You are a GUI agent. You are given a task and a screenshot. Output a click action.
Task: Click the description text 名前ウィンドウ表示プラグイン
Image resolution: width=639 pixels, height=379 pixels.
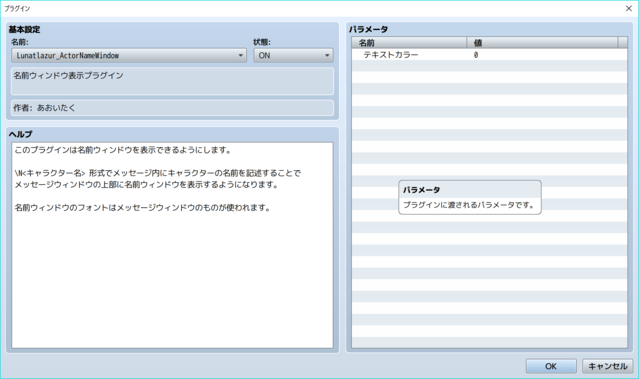tap(68, 75)
